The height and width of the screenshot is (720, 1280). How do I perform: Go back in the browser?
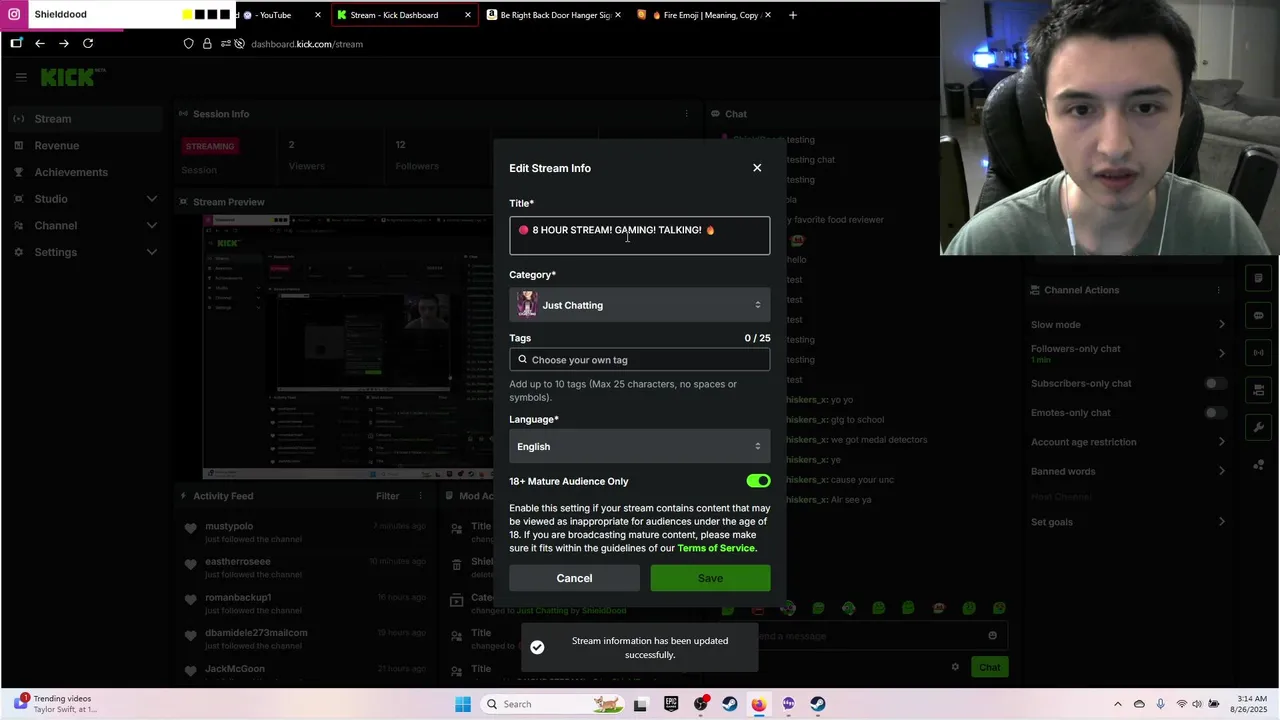click(x=40, y=43)
